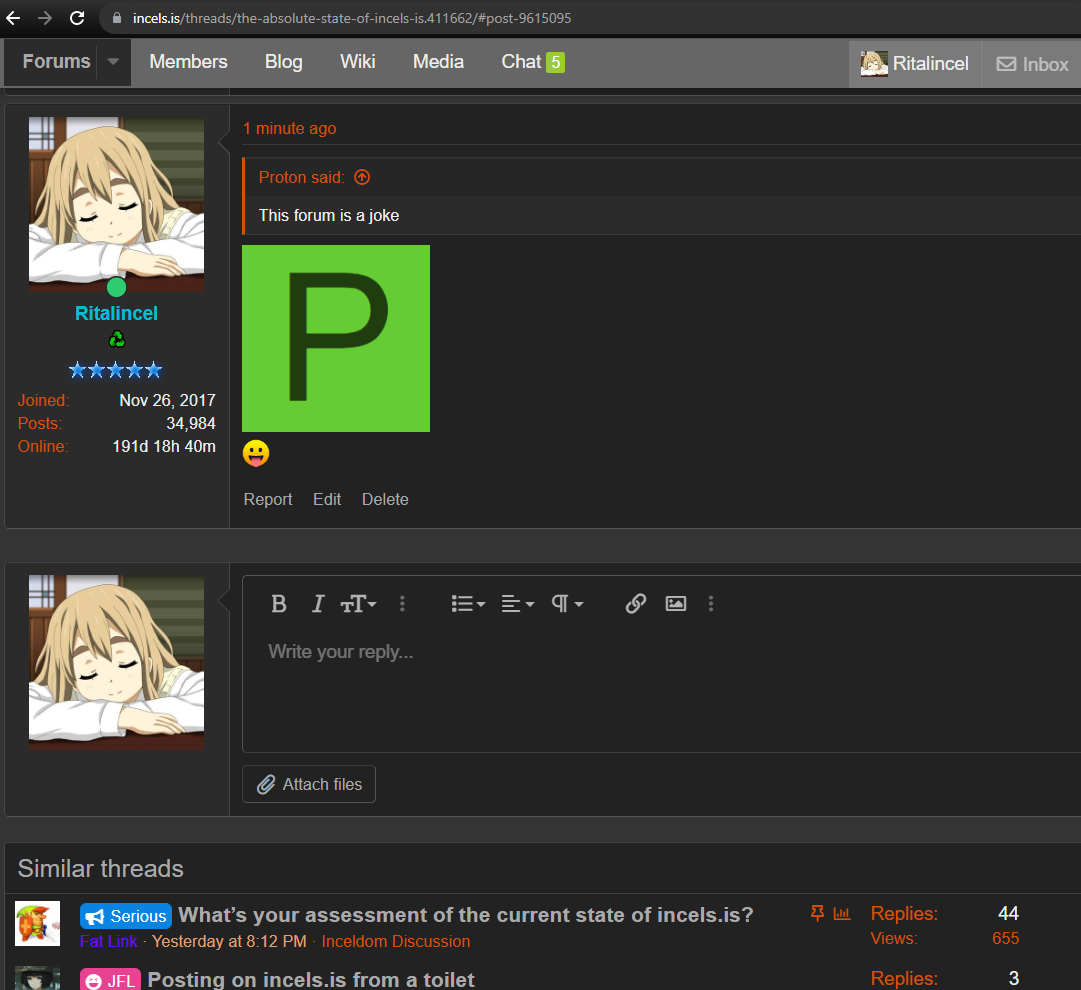The image size is (1081, 990).
Task: Open the RitaIincel account menu in header
Action: (915, 63)
